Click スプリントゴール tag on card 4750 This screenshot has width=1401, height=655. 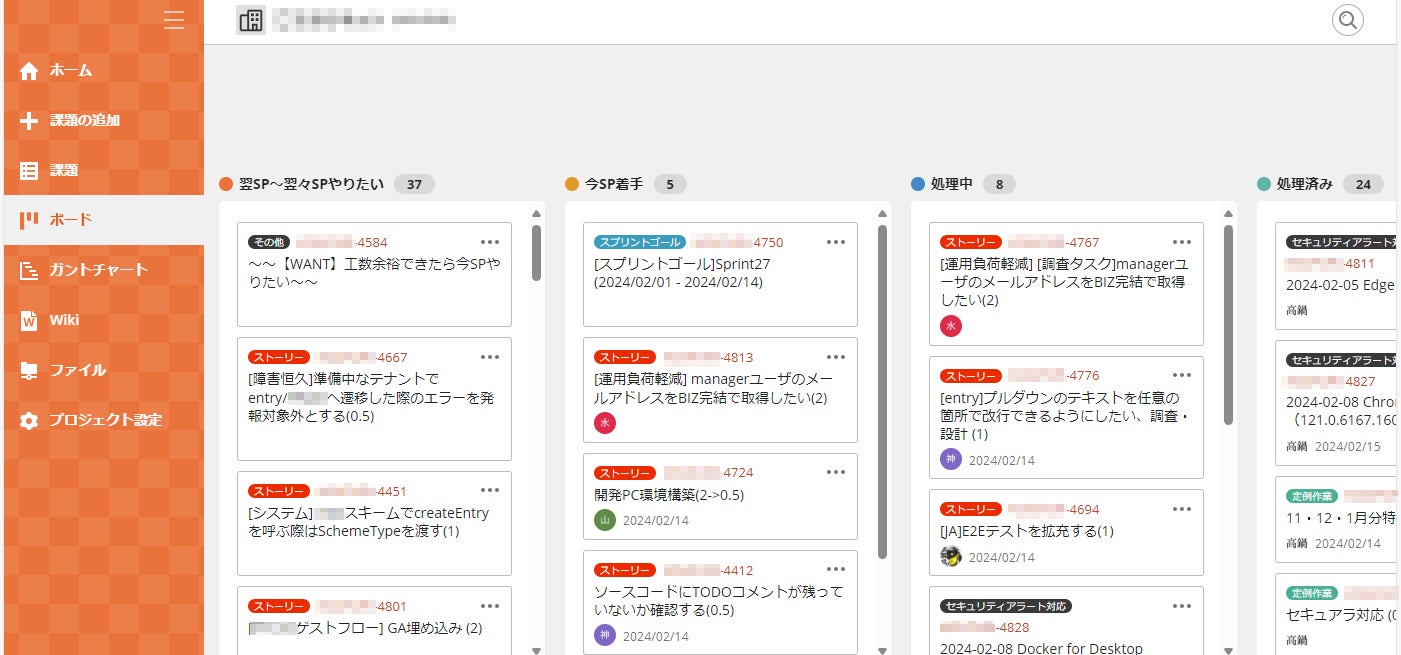point(639,242)
